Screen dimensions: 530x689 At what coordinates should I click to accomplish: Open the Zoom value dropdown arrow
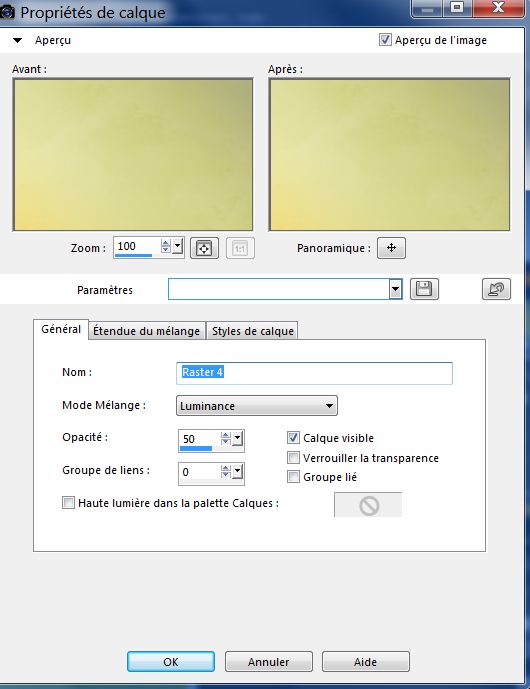coord(178,247)
